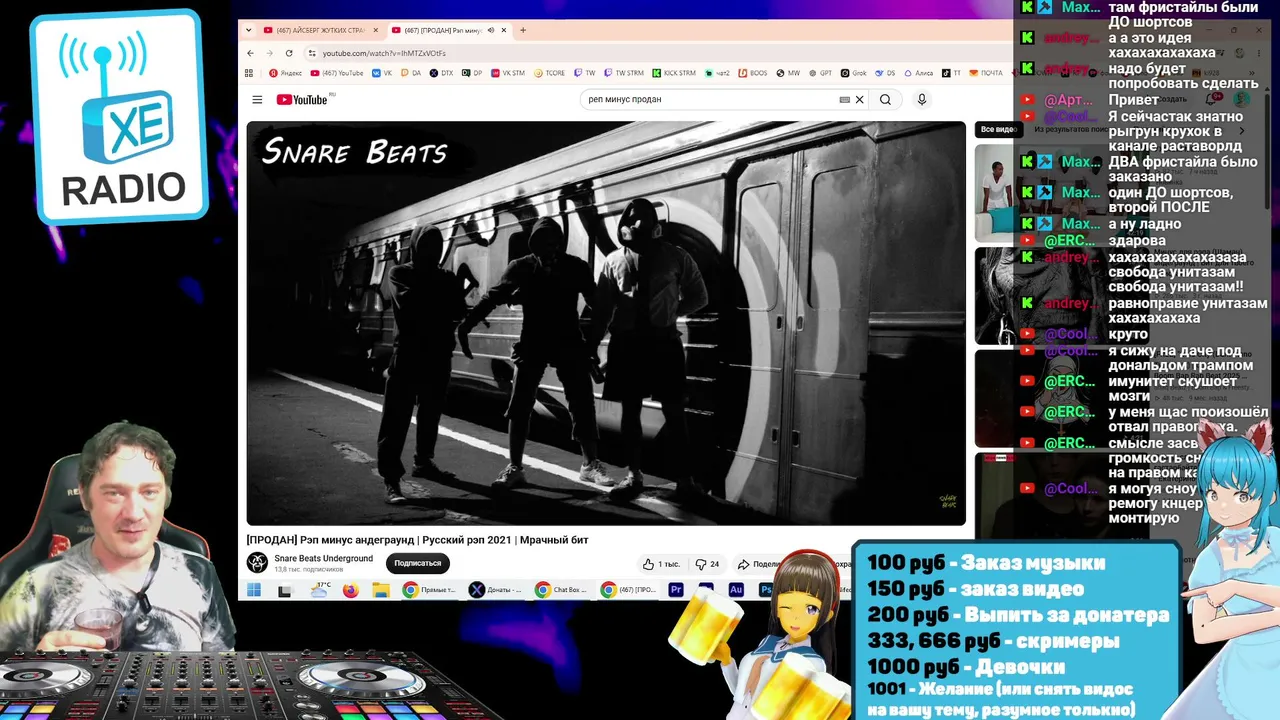View site information for youtube.com

[312, 53]
